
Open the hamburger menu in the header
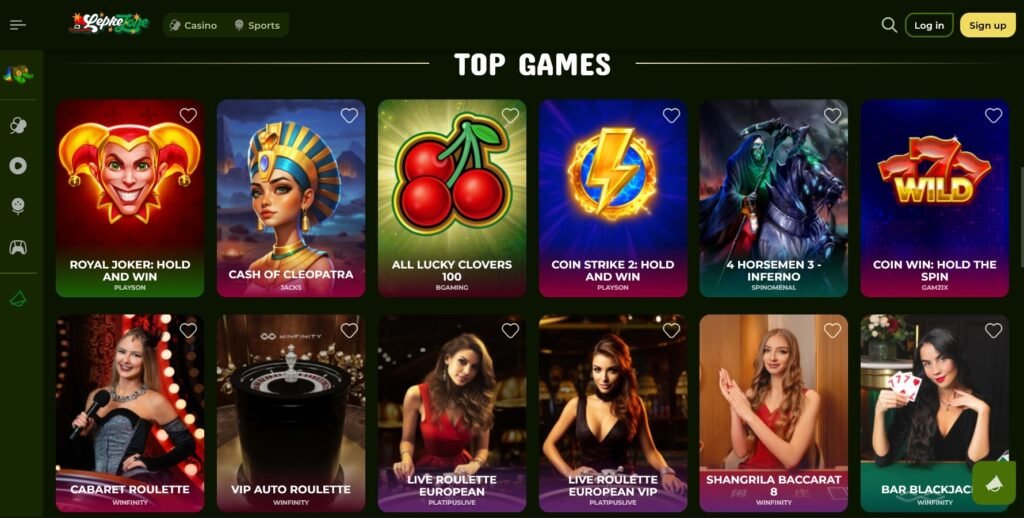pos(18,25)
